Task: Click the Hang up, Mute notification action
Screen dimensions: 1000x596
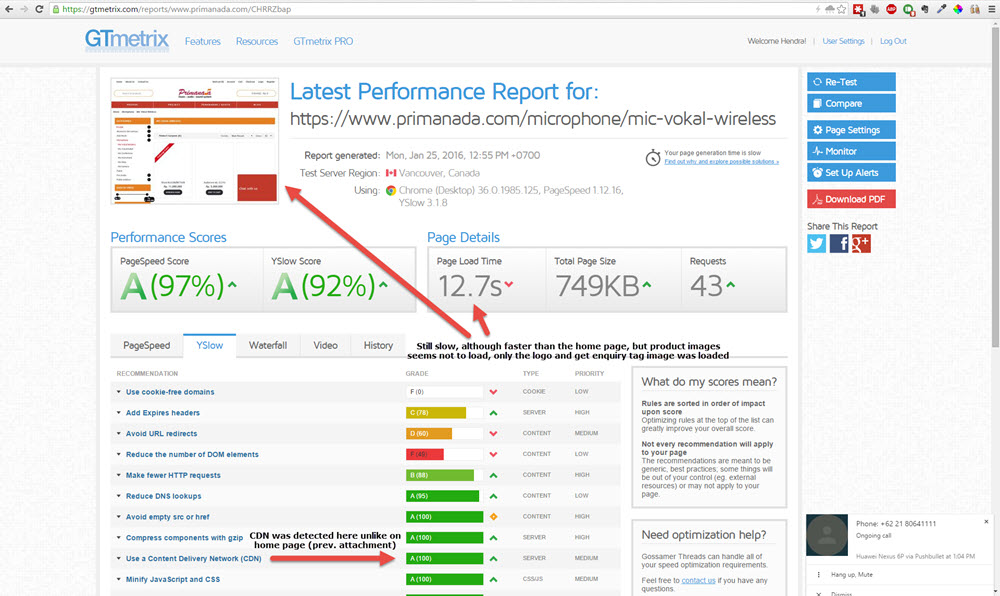Action: click(851, 574)
